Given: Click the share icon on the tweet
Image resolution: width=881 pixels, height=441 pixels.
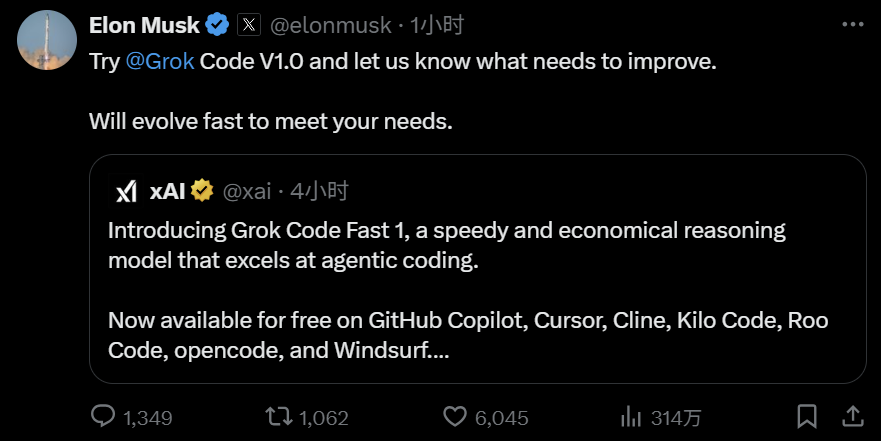Looking at the screenshot, I should [852, 416].
